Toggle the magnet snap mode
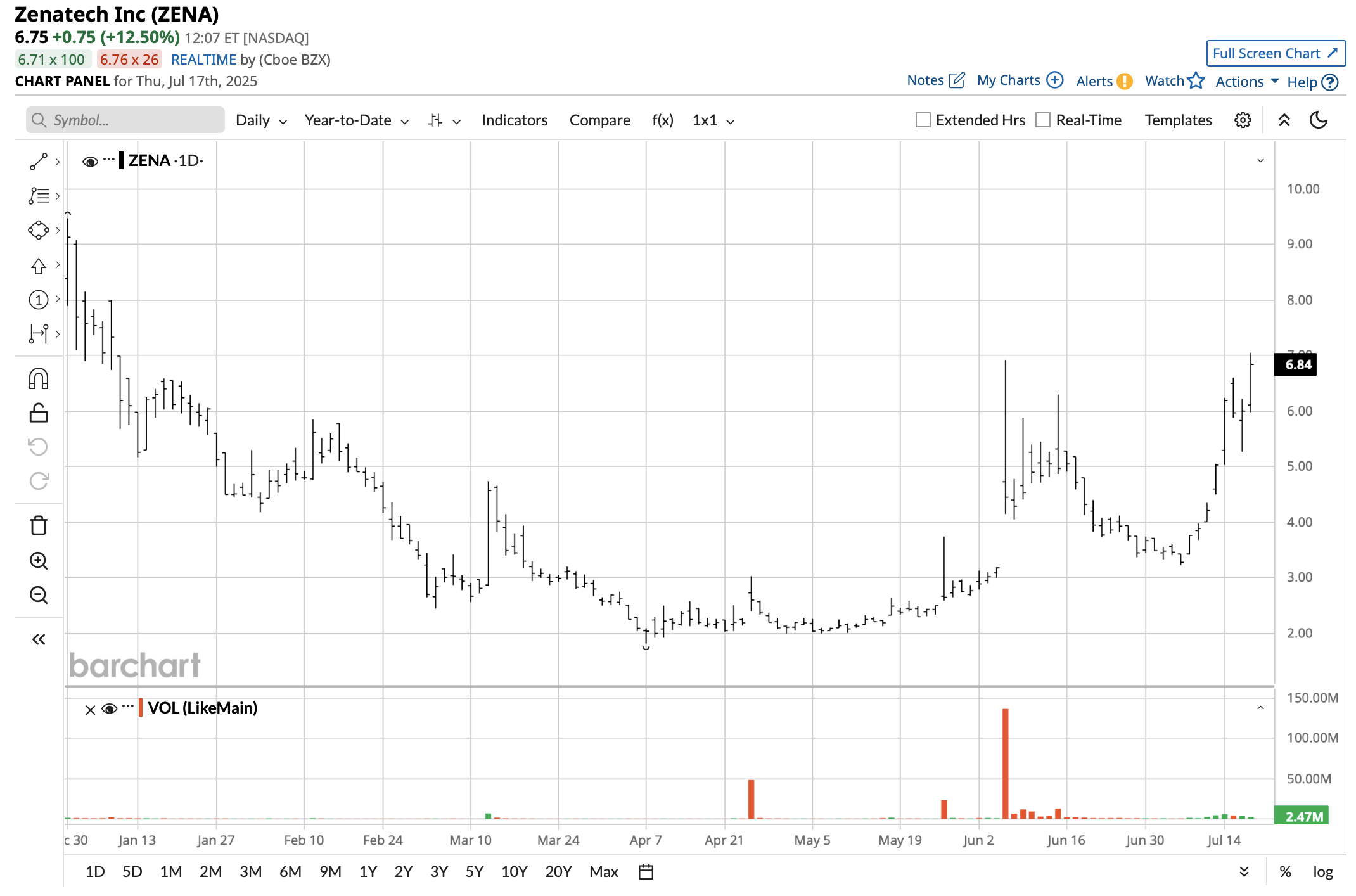This screenshot has height=896, width=1356. tap(39, 379)
